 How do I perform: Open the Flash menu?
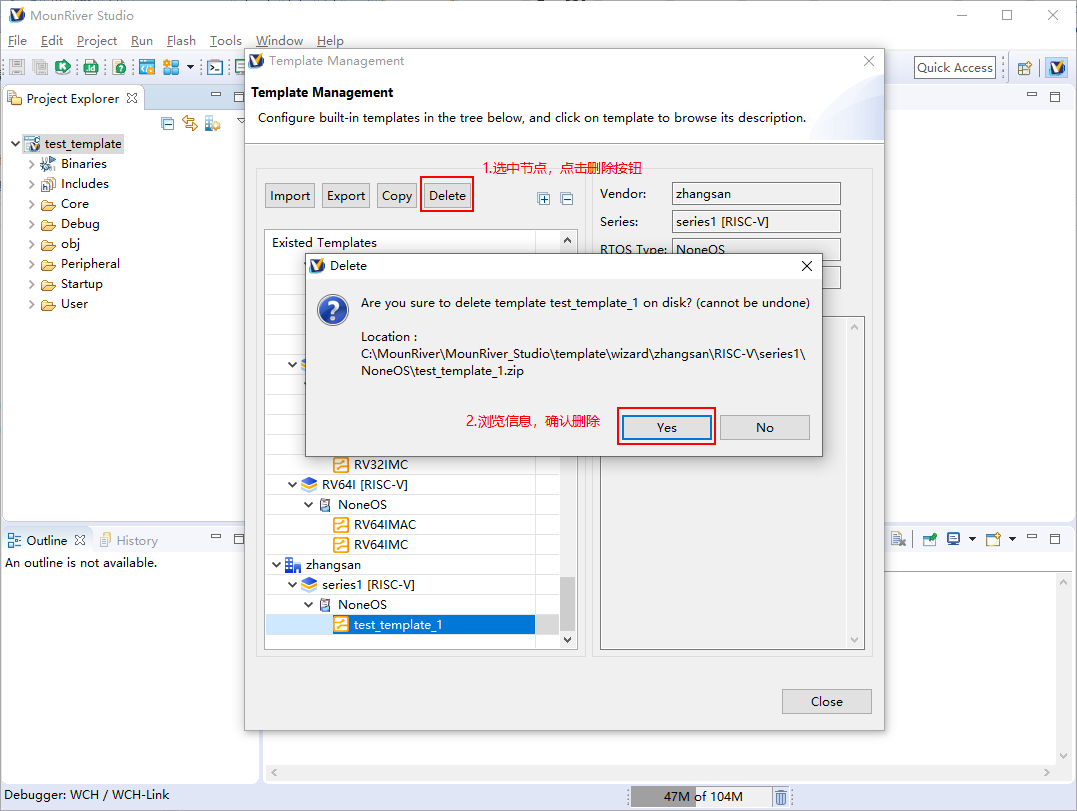(181, 41)
